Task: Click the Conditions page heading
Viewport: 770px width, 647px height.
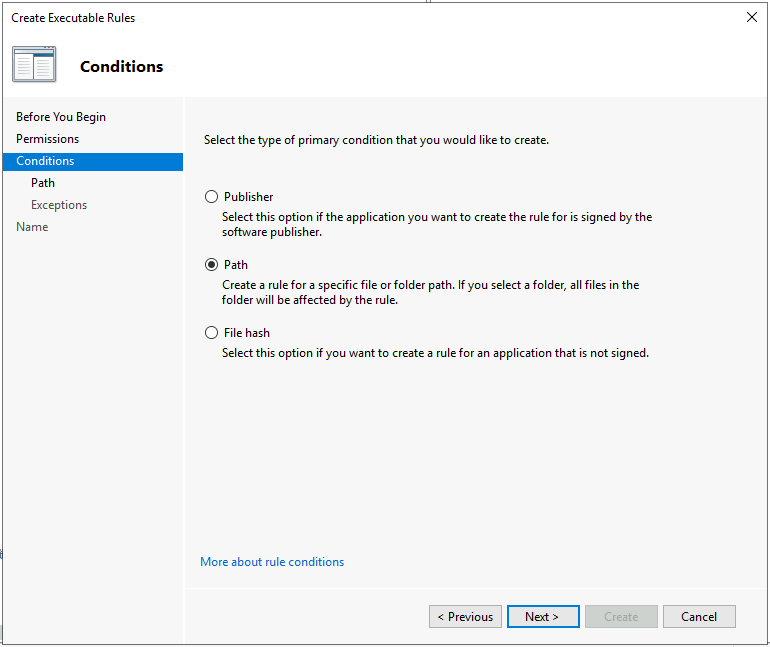Action: pos(121,66)
